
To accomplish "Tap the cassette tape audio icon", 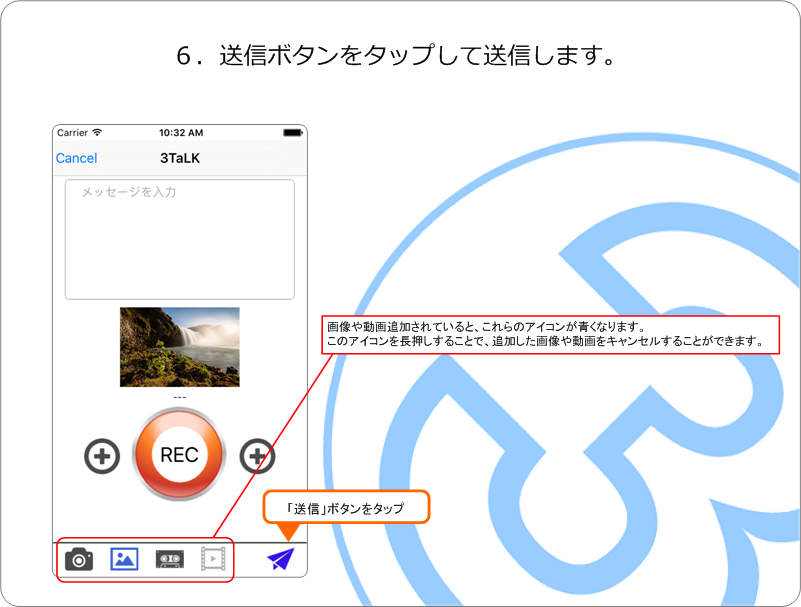I will [x=170, y=559].
